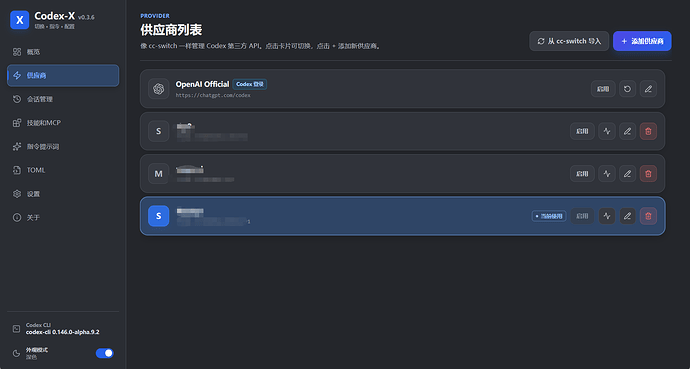Click the edit pencil on the highlighted row

(x=628, y=216)
